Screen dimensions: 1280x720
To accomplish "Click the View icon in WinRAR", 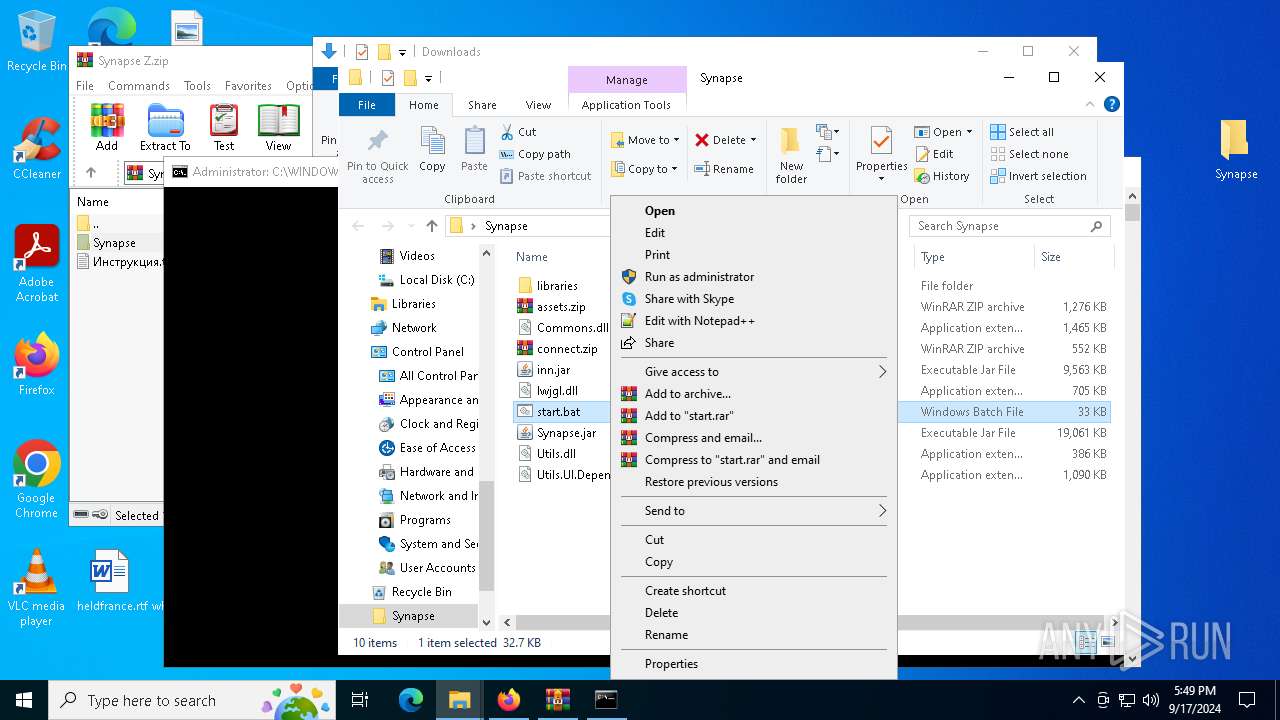I will point(278,120).
